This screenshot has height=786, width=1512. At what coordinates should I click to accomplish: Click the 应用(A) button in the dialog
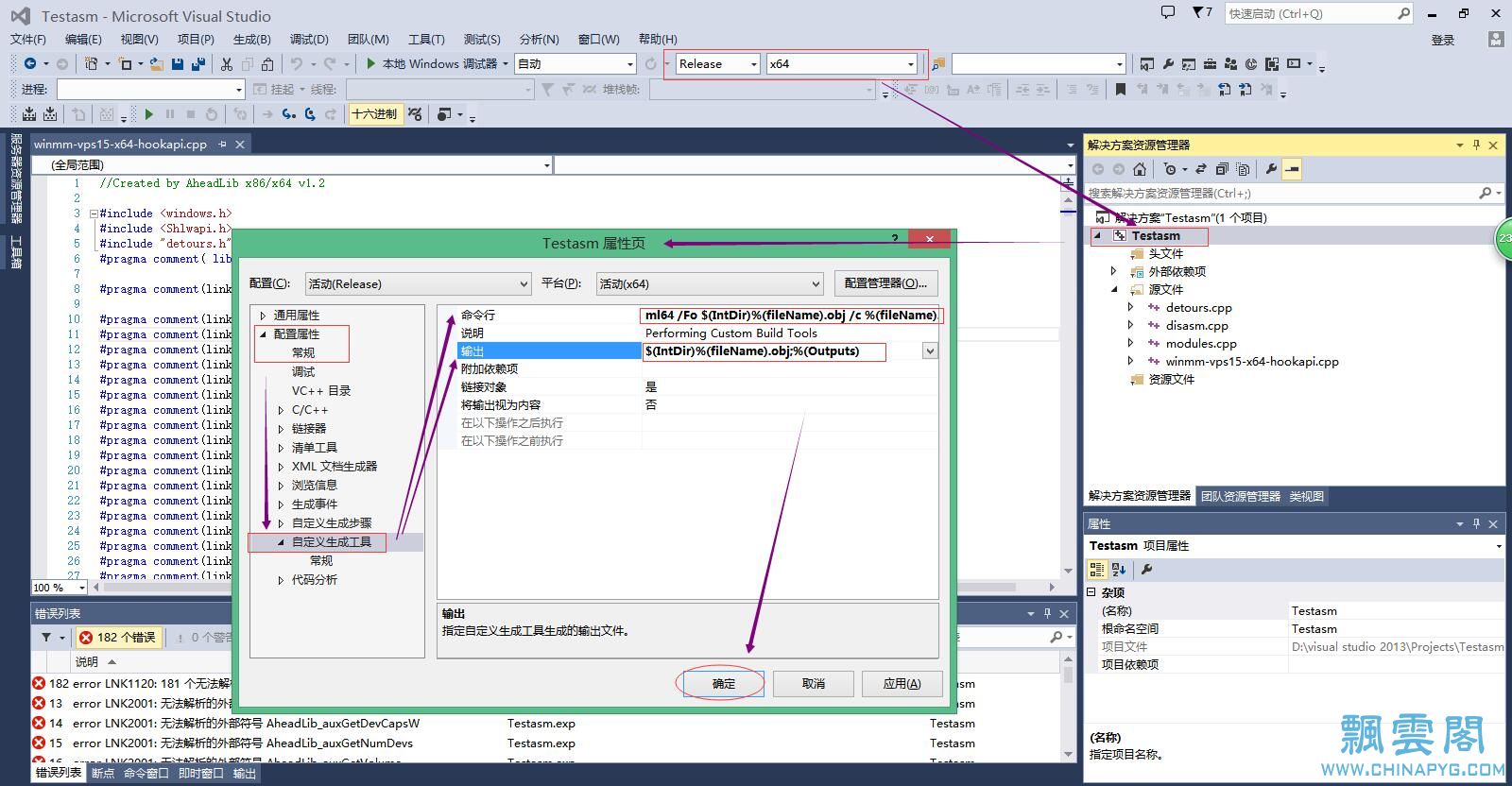coord(902,683)
